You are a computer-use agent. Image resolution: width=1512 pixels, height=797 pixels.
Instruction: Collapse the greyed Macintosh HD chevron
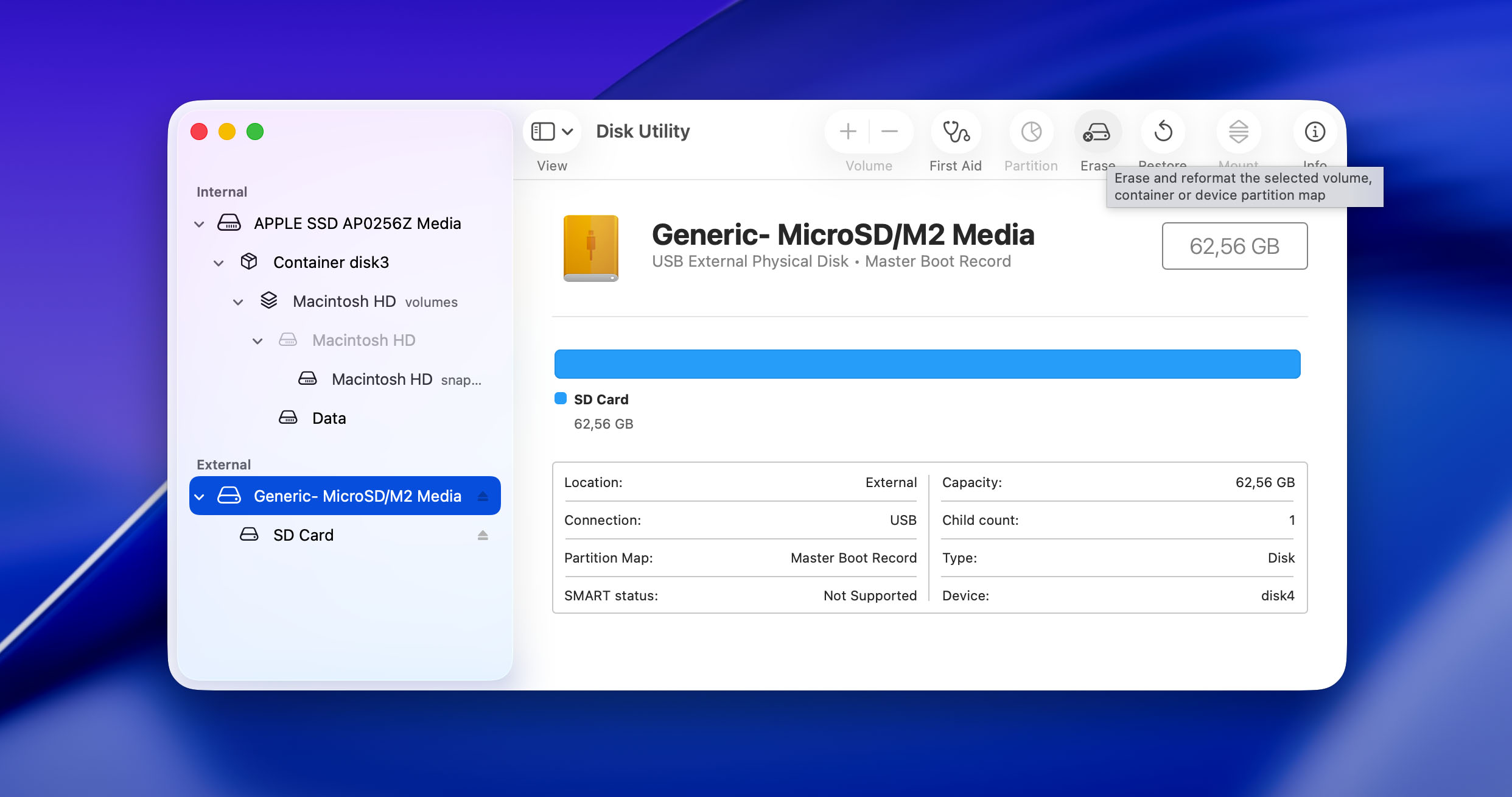pyautogui.click(x=257, y=341)
